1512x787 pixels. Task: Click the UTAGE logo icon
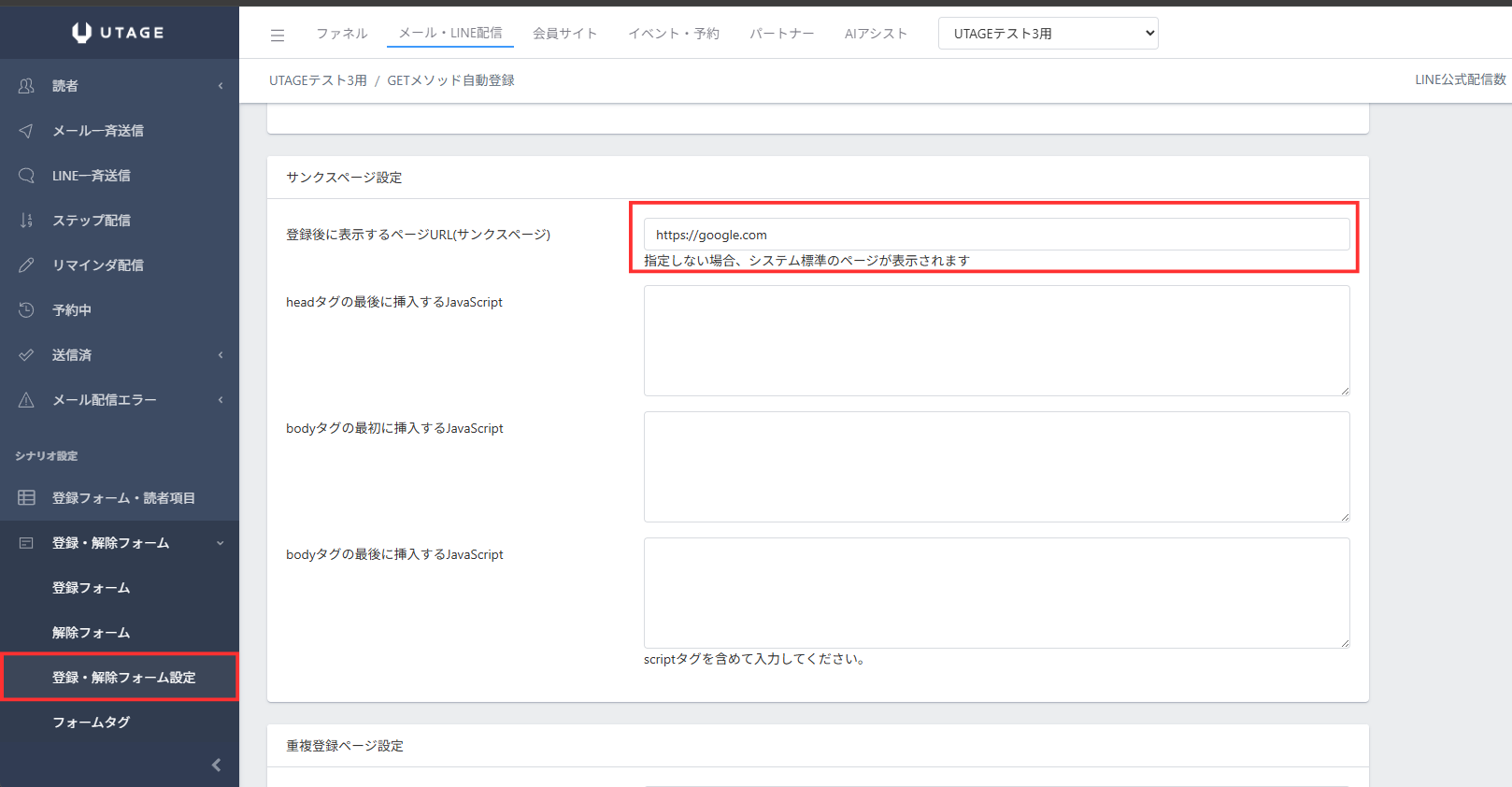(82, 33)
